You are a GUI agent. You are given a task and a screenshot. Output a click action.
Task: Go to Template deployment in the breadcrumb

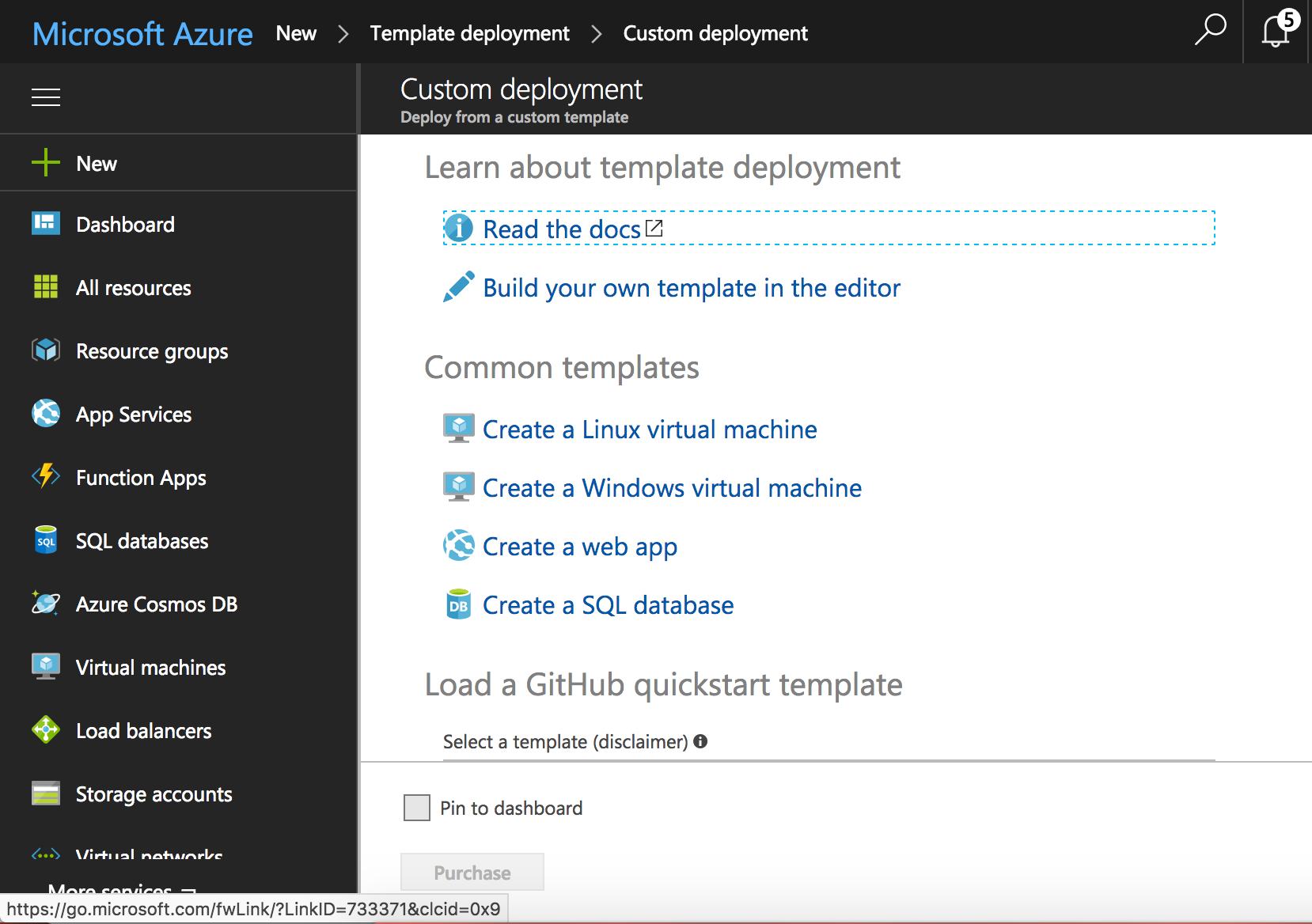[469, 33]
